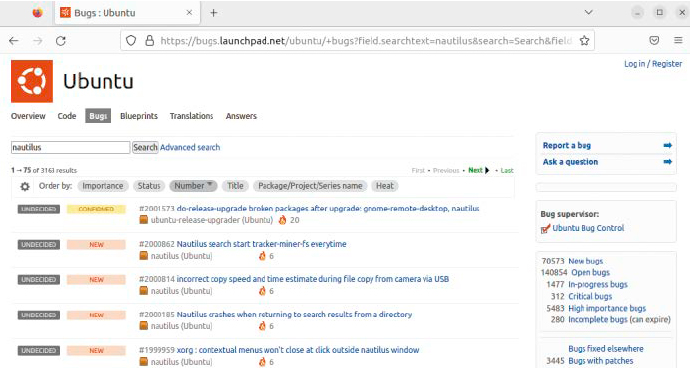This screenshot has width=690, height=389.
Task: Open the bug listing settings gear
Action: click(x=25, y=187)
